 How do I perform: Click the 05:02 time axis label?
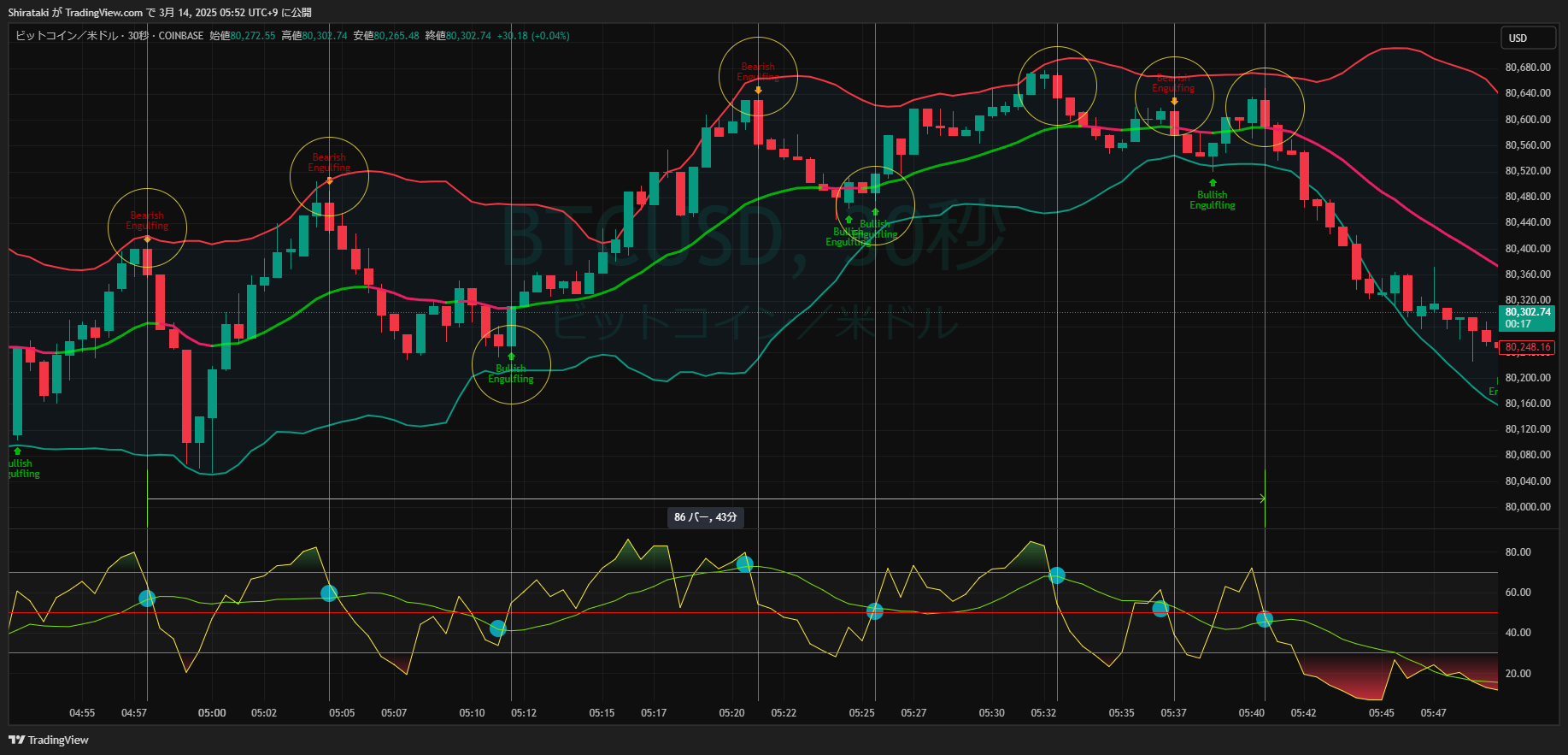tap(264, 713)
